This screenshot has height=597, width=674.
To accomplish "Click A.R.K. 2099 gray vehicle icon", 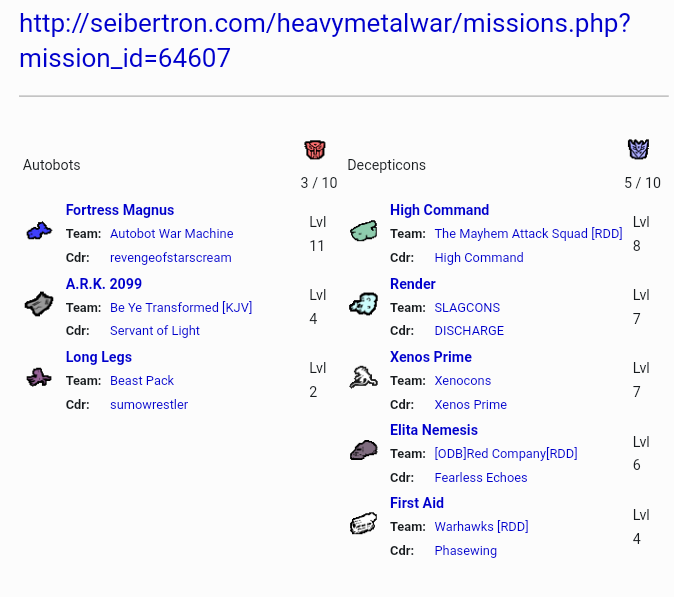I will tap(39, 304).
